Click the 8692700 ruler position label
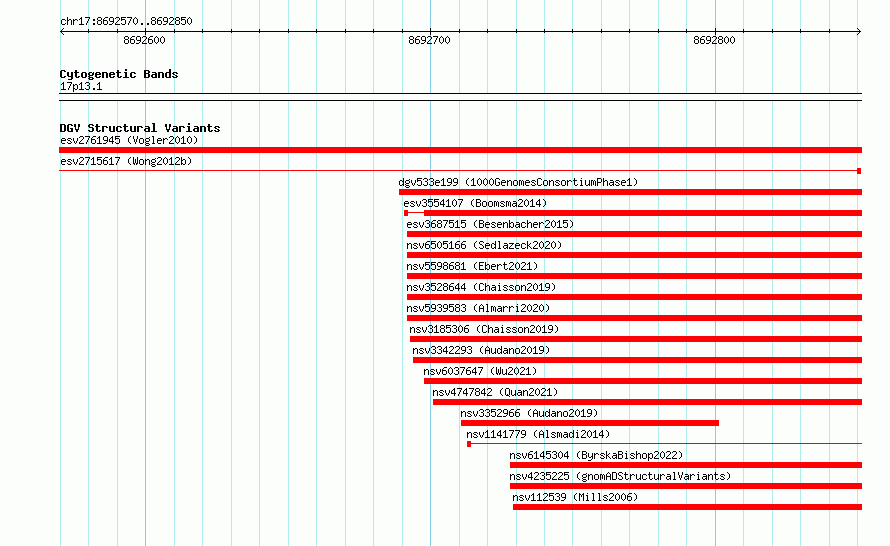This screenshot has height=546, width=890. click(429, 40)
